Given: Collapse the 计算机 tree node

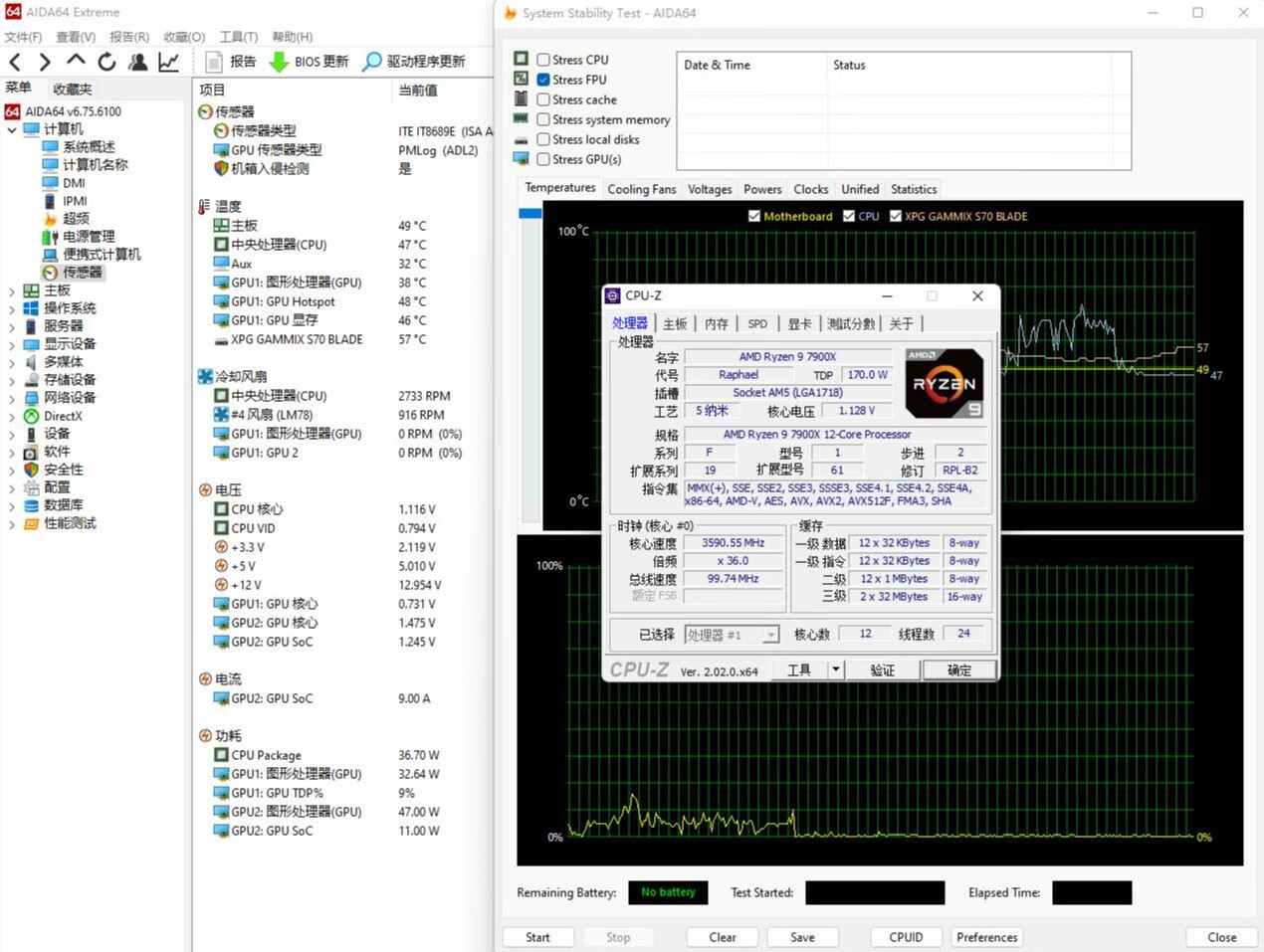Looking at the screenshot, I should [x=12, y=129].
